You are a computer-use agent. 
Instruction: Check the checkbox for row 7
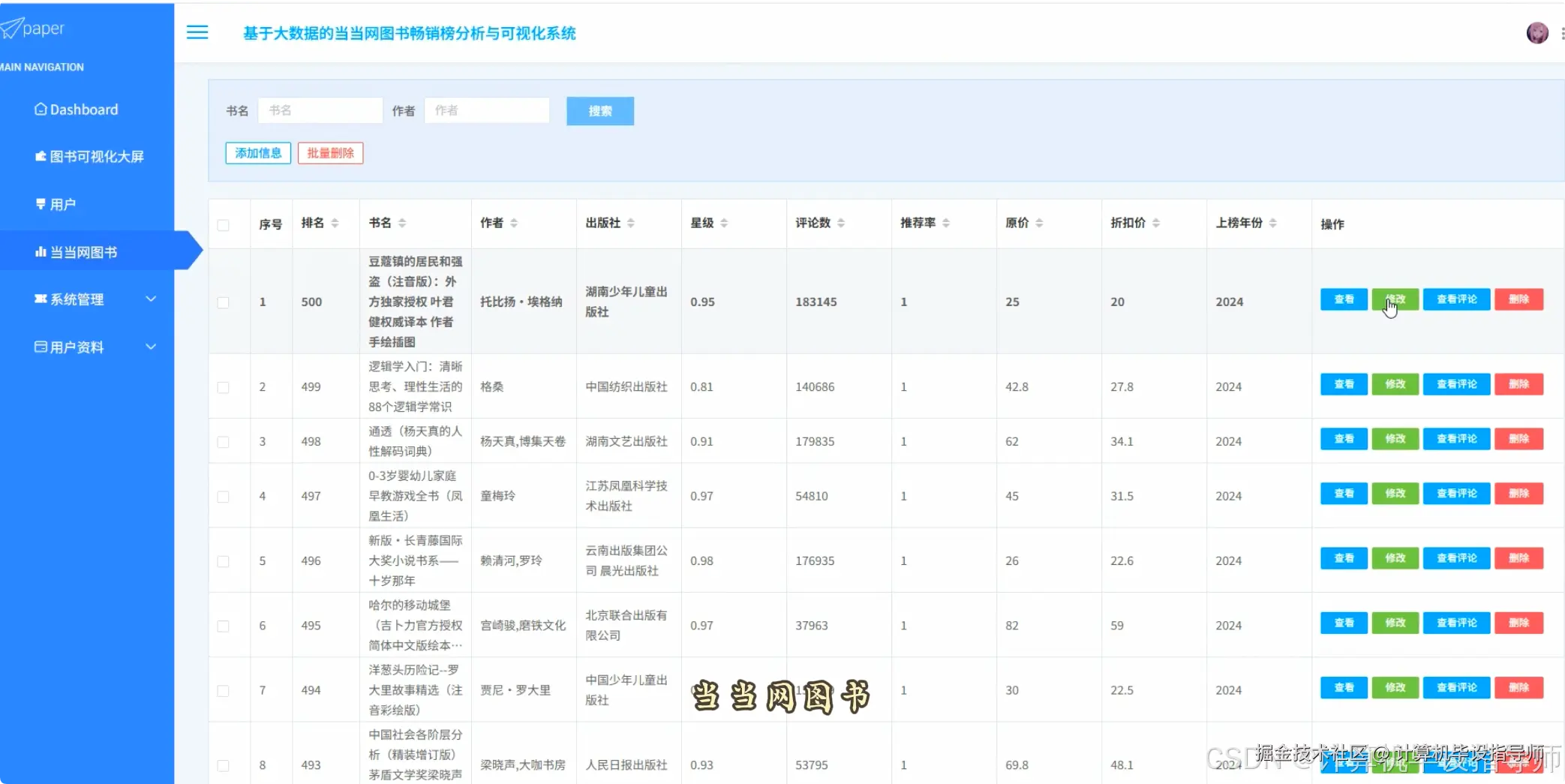coord(223,691)
